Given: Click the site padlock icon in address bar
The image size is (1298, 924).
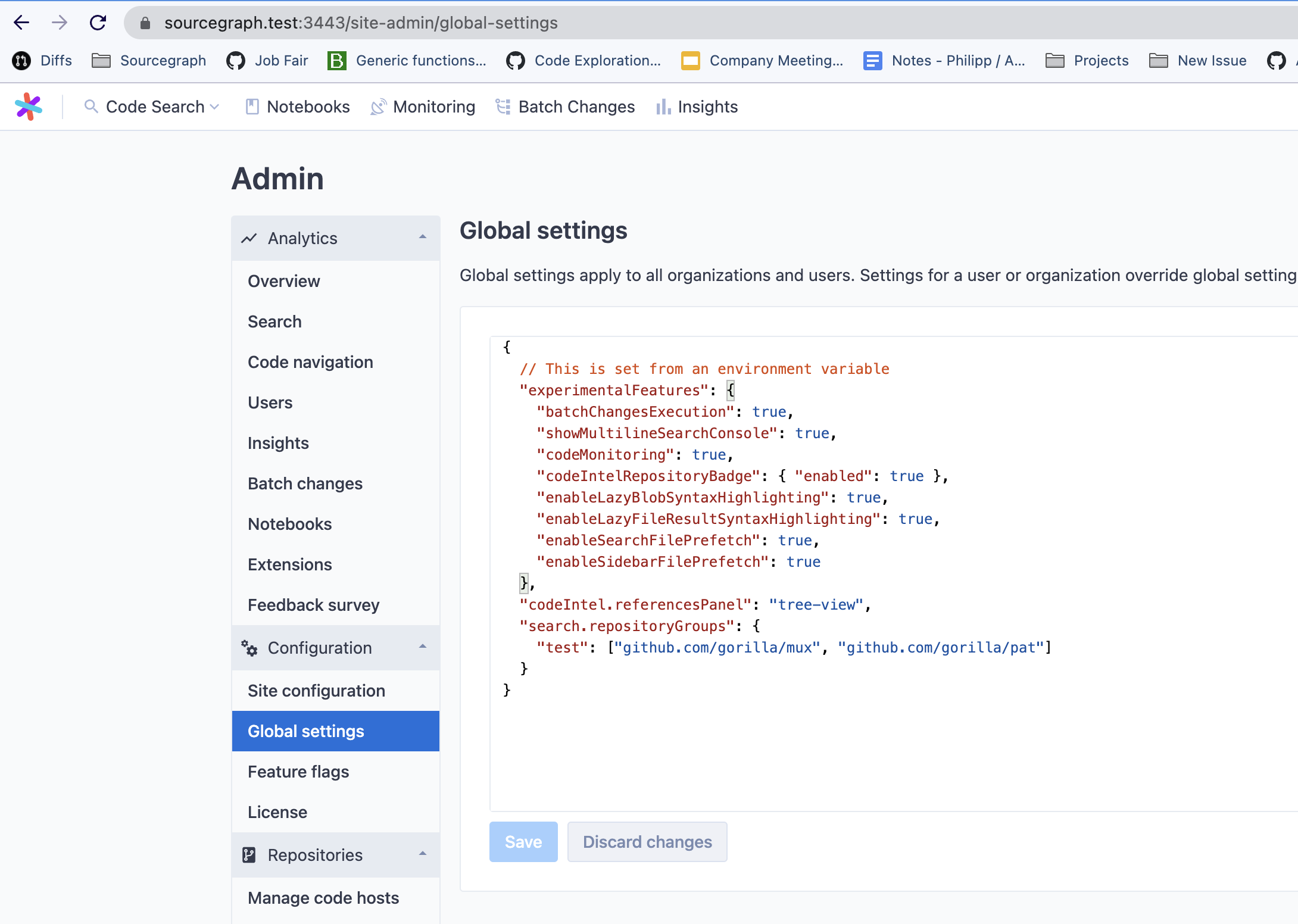Looking at the screenshot, I should pos(145,23).
